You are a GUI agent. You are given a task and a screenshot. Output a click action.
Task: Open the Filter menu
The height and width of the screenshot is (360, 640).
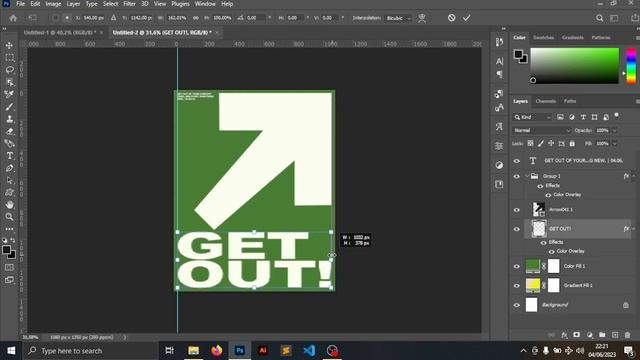[x=129, y=4]
